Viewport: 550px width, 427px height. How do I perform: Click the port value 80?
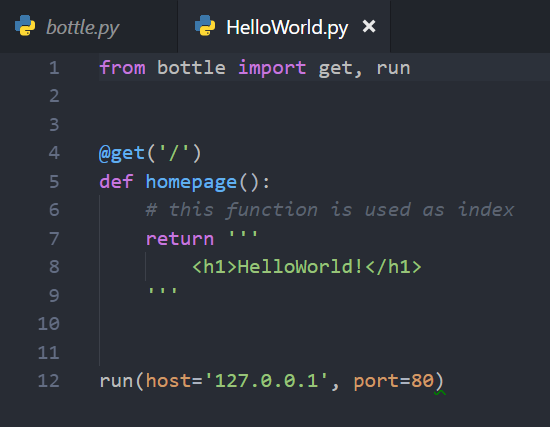click(x=422, y=381)
